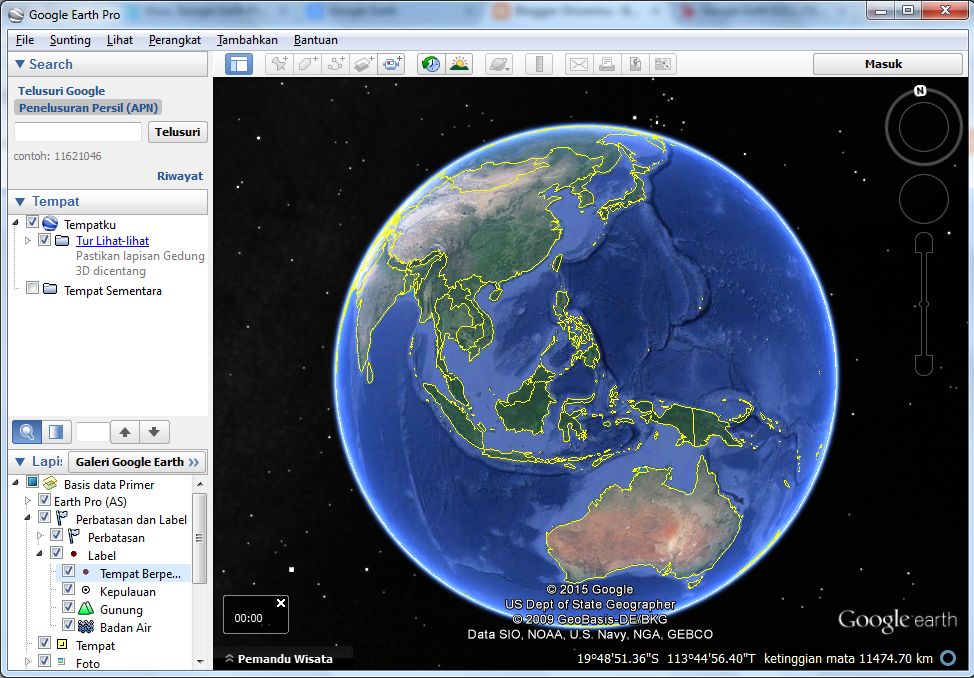Toggle sunlight across the landscape icon
The height and width of the screenshot is (678, 974).
[x=459, y=64]
